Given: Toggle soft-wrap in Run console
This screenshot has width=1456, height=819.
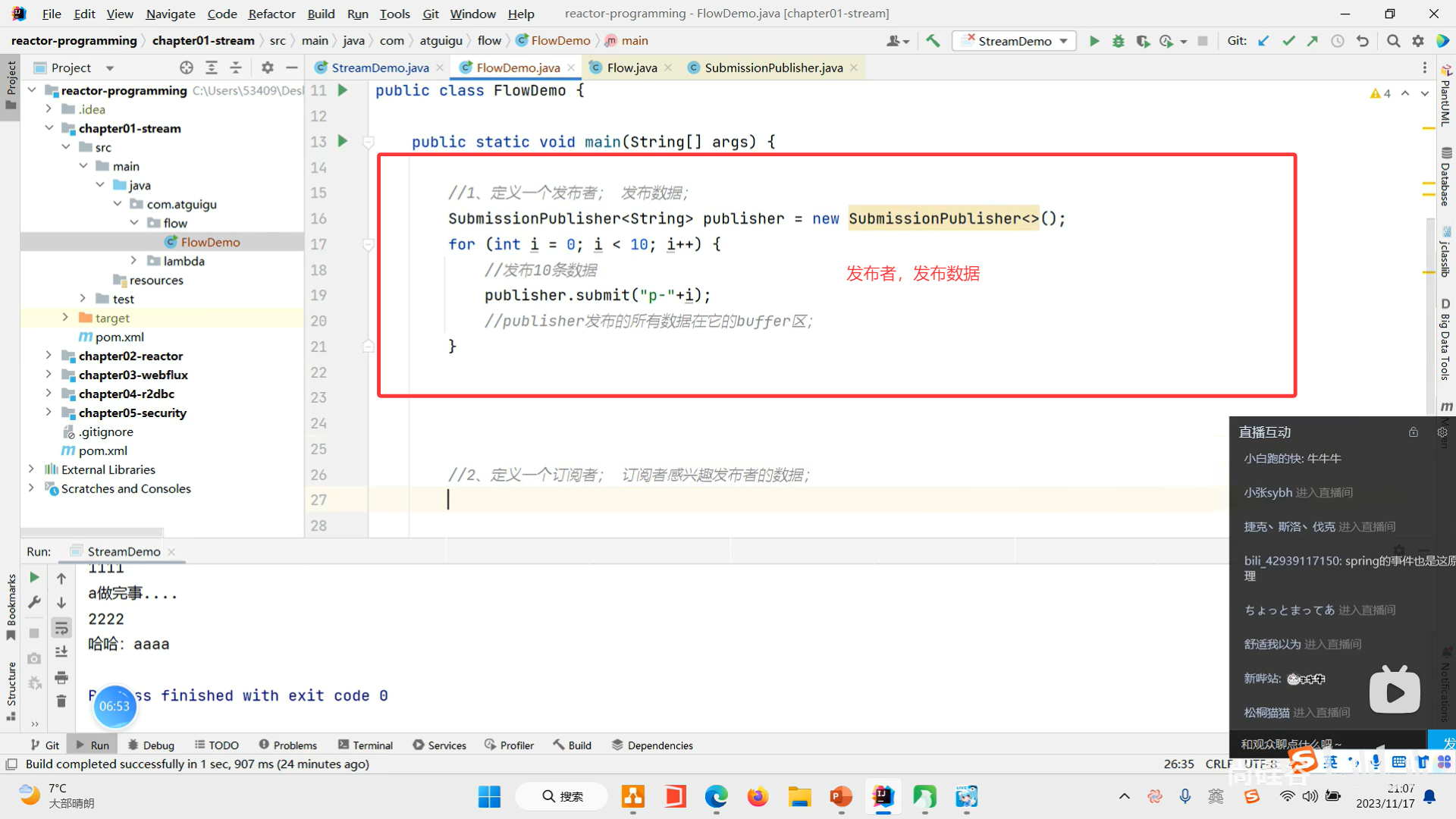Looking at the screenshot, I should [61, 628].
